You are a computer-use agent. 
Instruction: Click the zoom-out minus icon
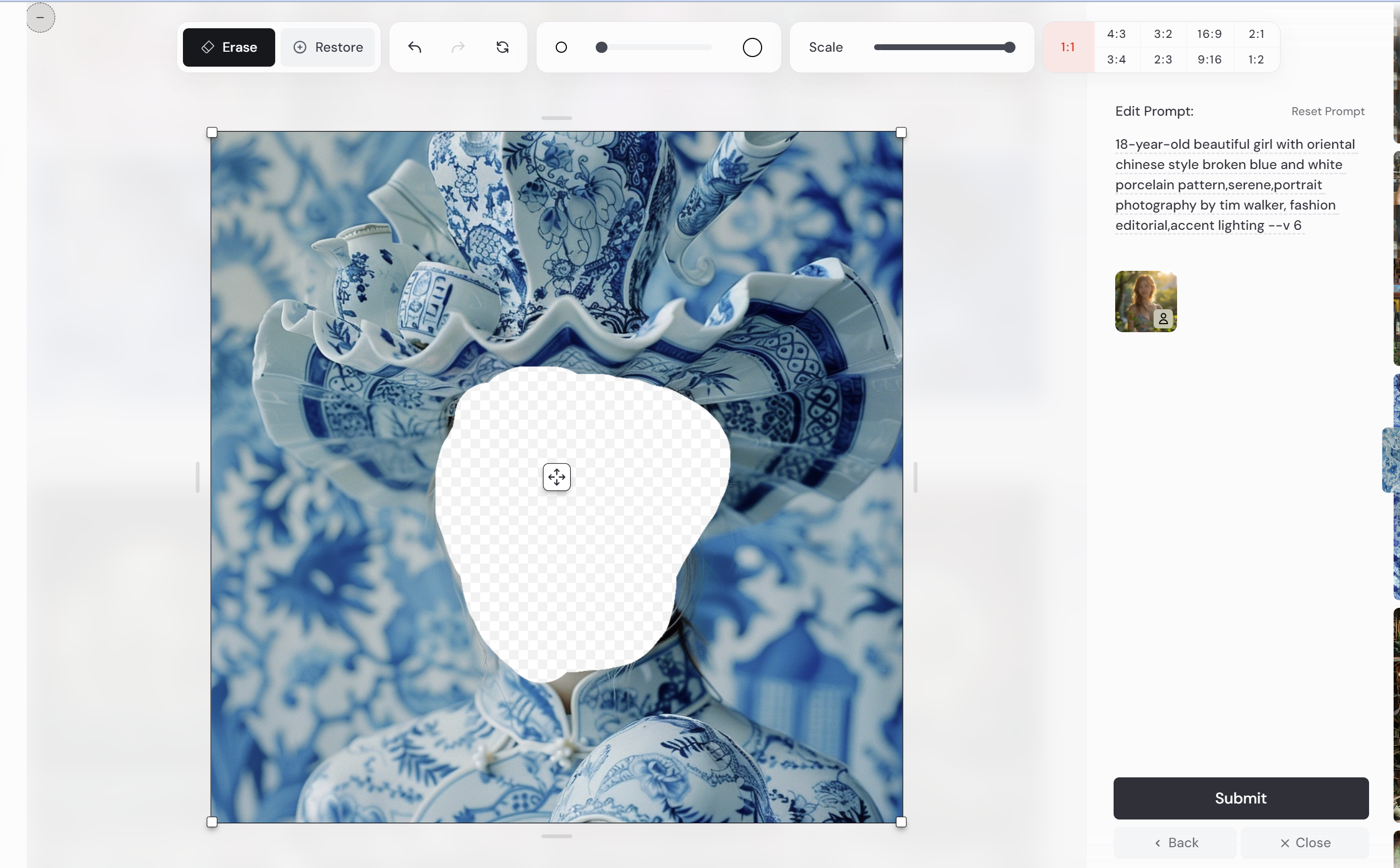[x=39, y=17]
